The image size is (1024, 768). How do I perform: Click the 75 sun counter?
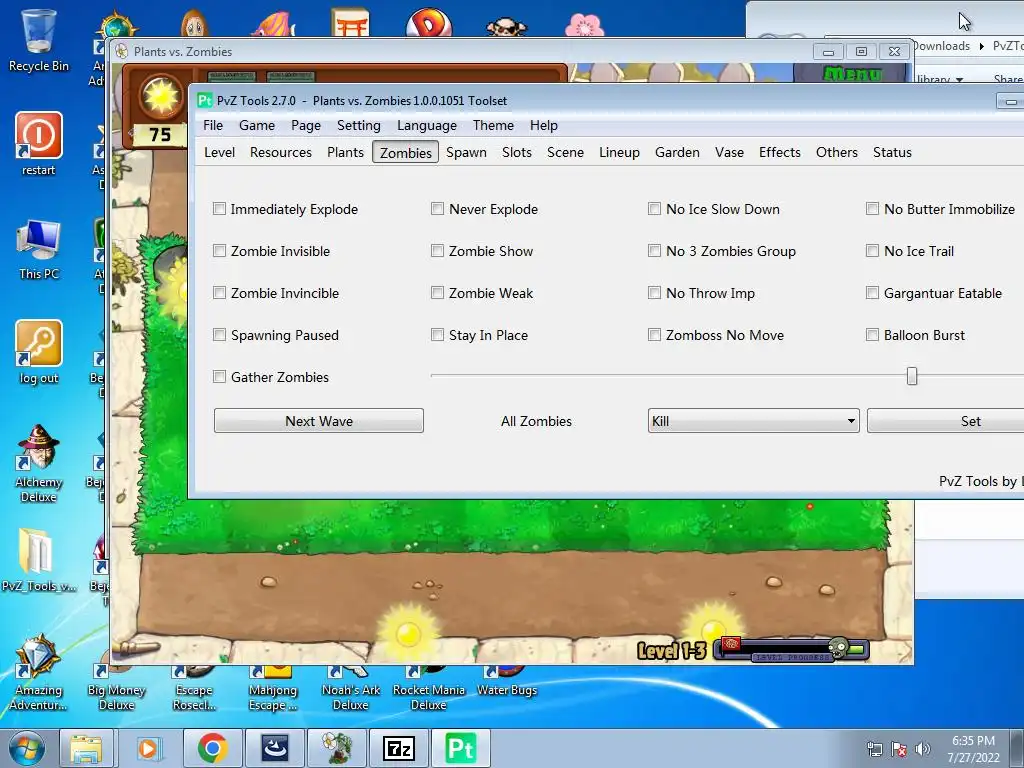pos(160,135)
